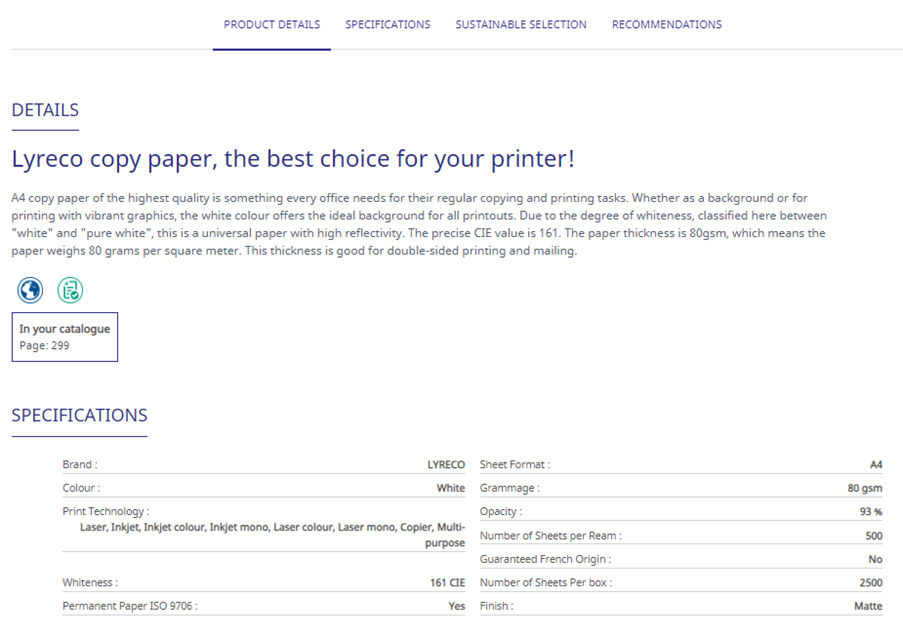Select the Finish value Matte

click(x=868, y=606)
